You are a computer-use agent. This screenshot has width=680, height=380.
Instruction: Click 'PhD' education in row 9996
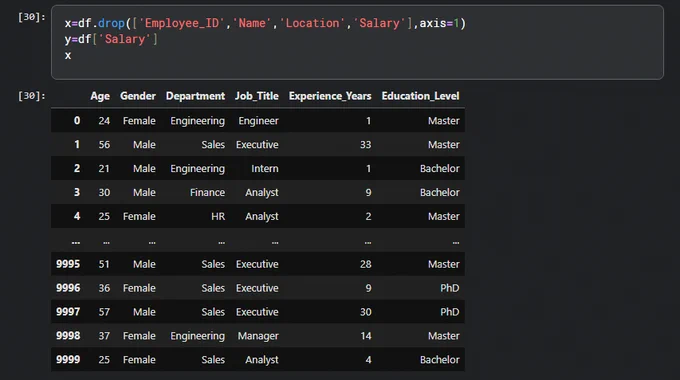click(x=450, y=288)
